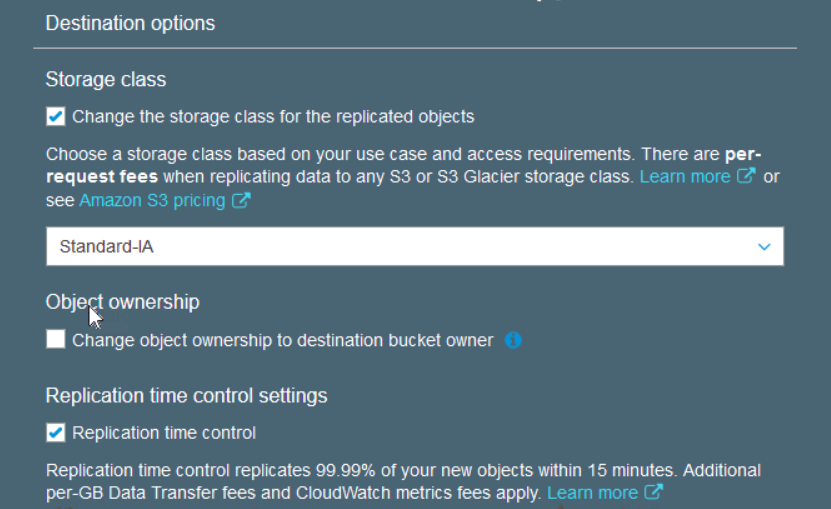
Task: Click the bold 'per-request fees' text
Action: click(403, 165)
